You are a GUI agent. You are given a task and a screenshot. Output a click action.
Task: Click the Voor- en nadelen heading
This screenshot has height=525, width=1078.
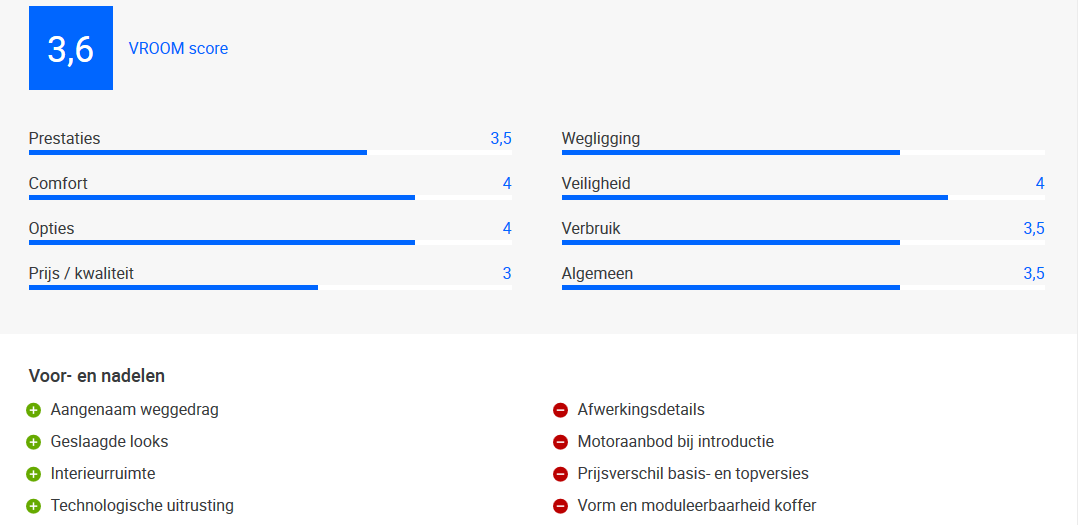point(97,376)
